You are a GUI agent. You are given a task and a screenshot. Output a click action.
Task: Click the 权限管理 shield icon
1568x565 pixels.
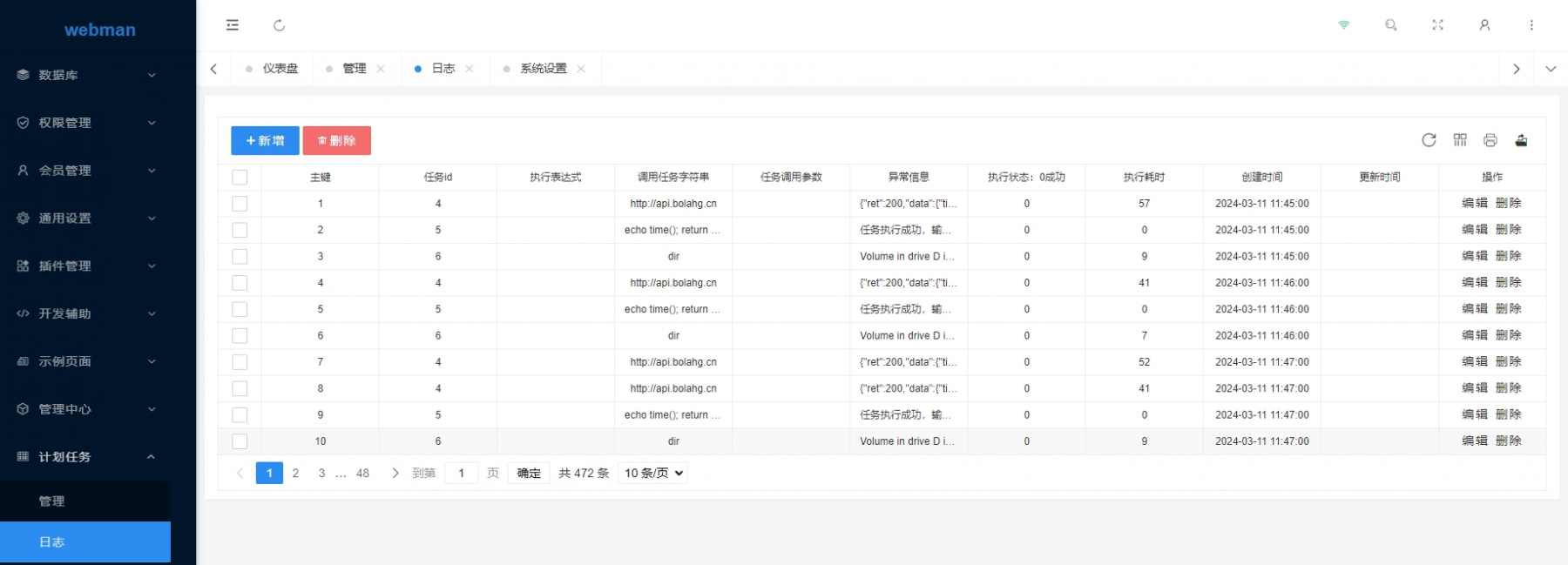pos(23,123)
